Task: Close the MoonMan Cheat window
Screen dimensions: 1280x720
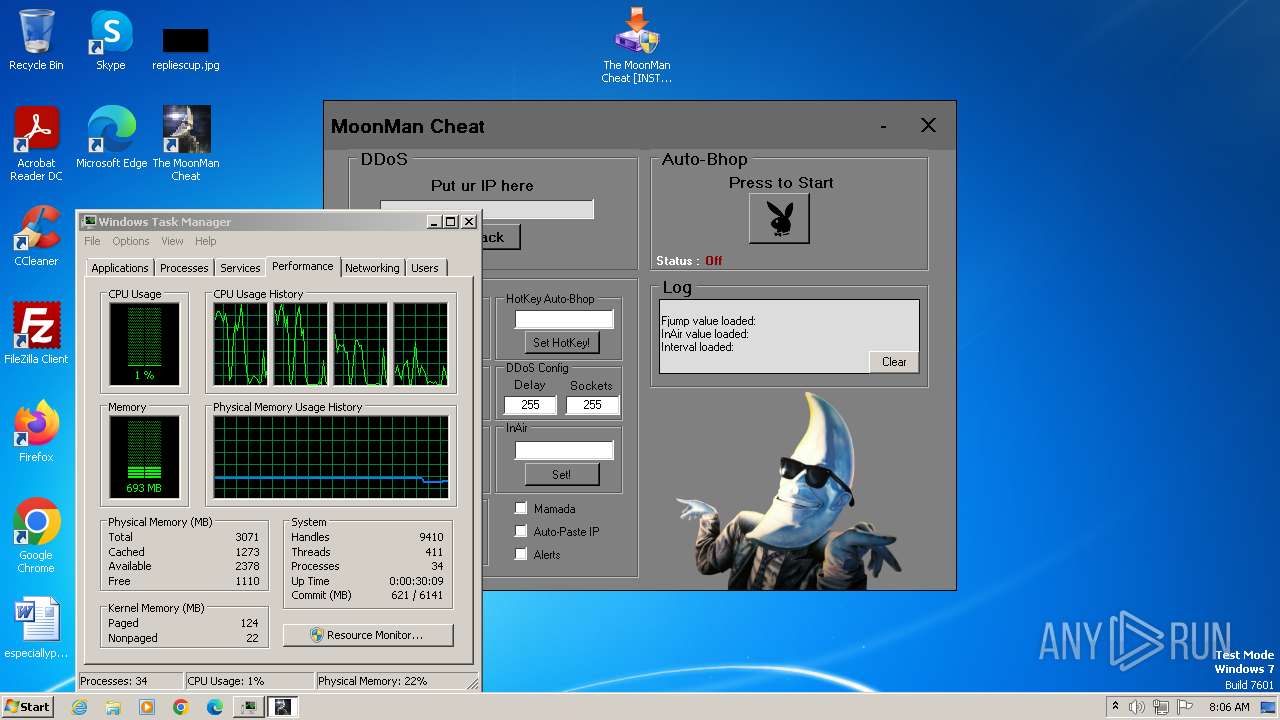Action: click(928, 125)
